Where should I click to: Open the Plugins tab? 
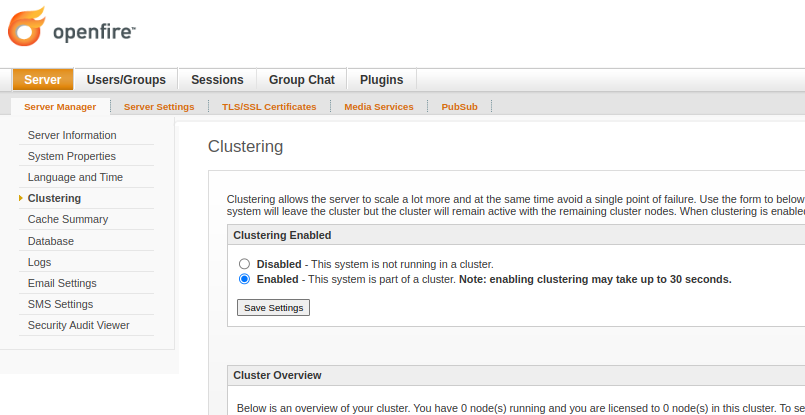[x=381, y=80]
